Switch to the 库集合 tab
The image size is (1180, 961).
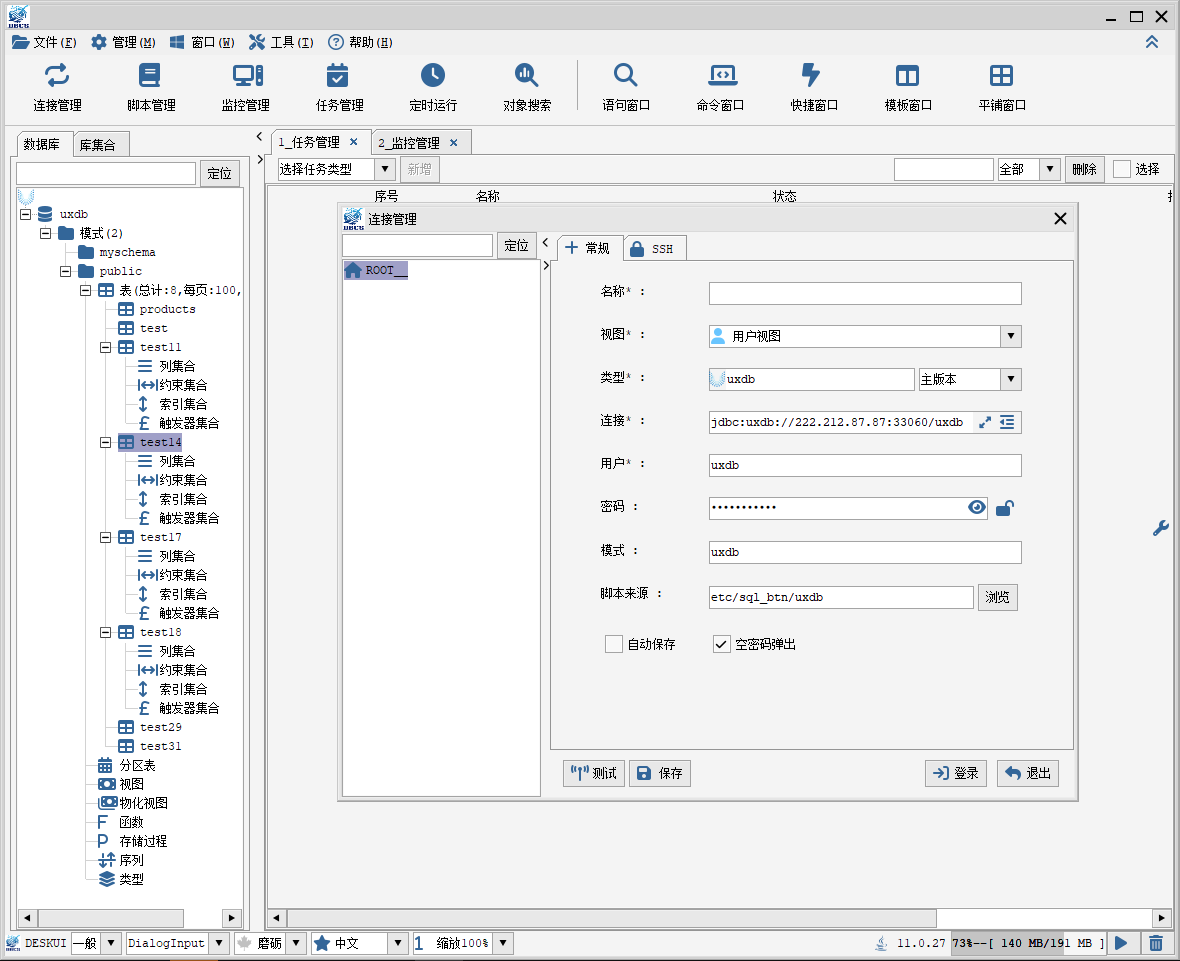coord(101,144)
